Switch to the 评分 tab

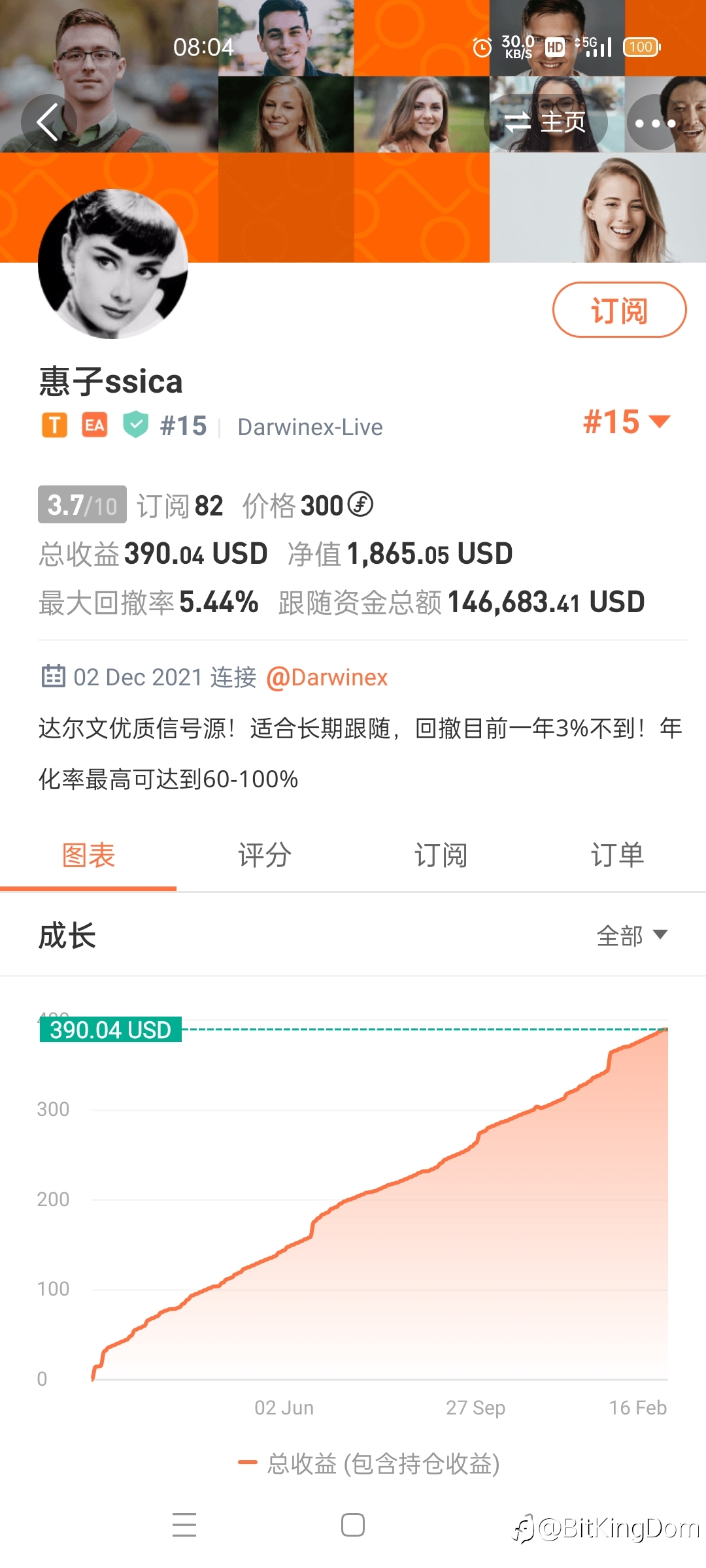(x=265, y=855)
